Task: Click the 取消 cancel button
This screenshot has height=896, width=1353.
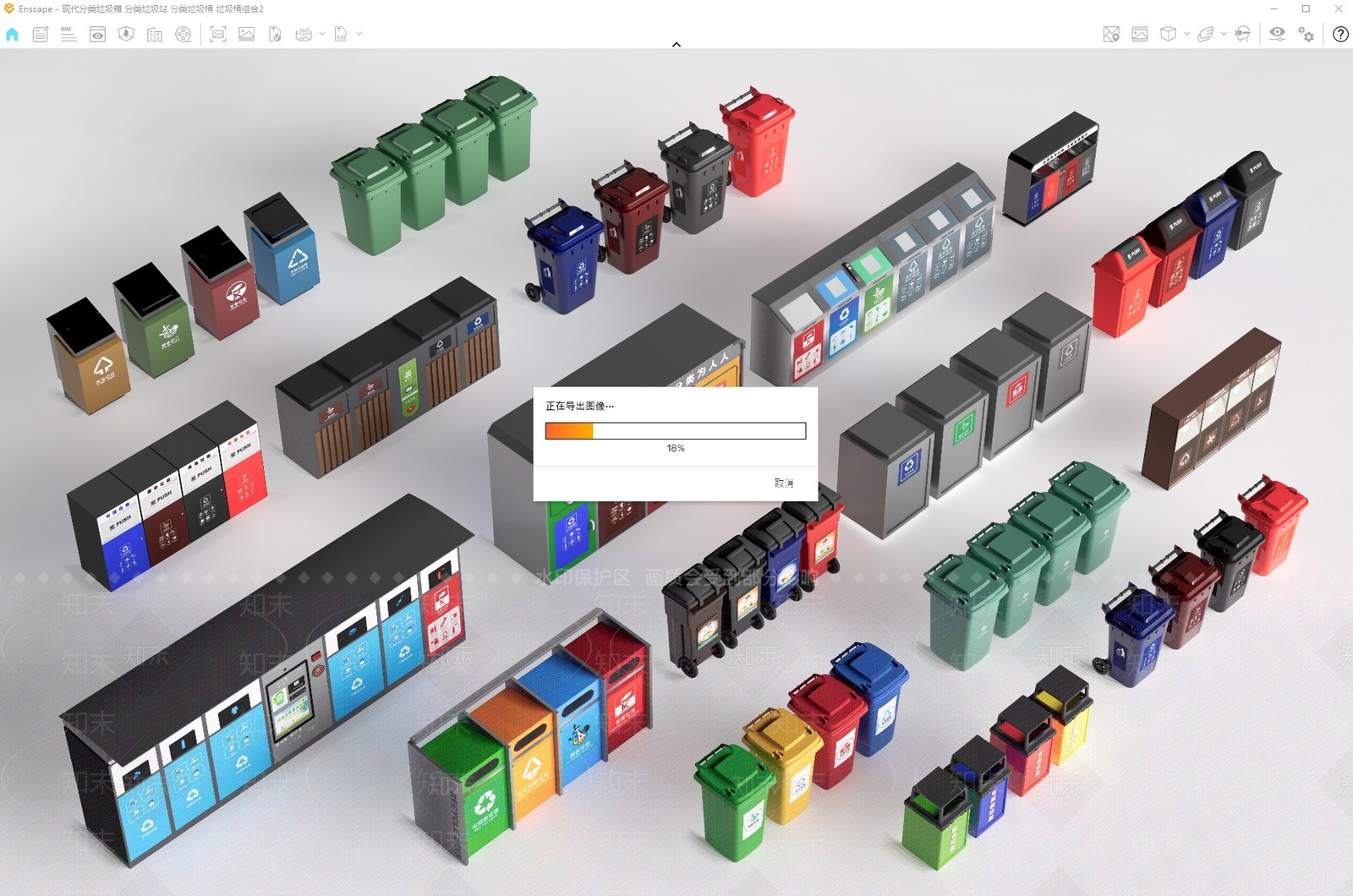Action: click(x=784, y=484)
